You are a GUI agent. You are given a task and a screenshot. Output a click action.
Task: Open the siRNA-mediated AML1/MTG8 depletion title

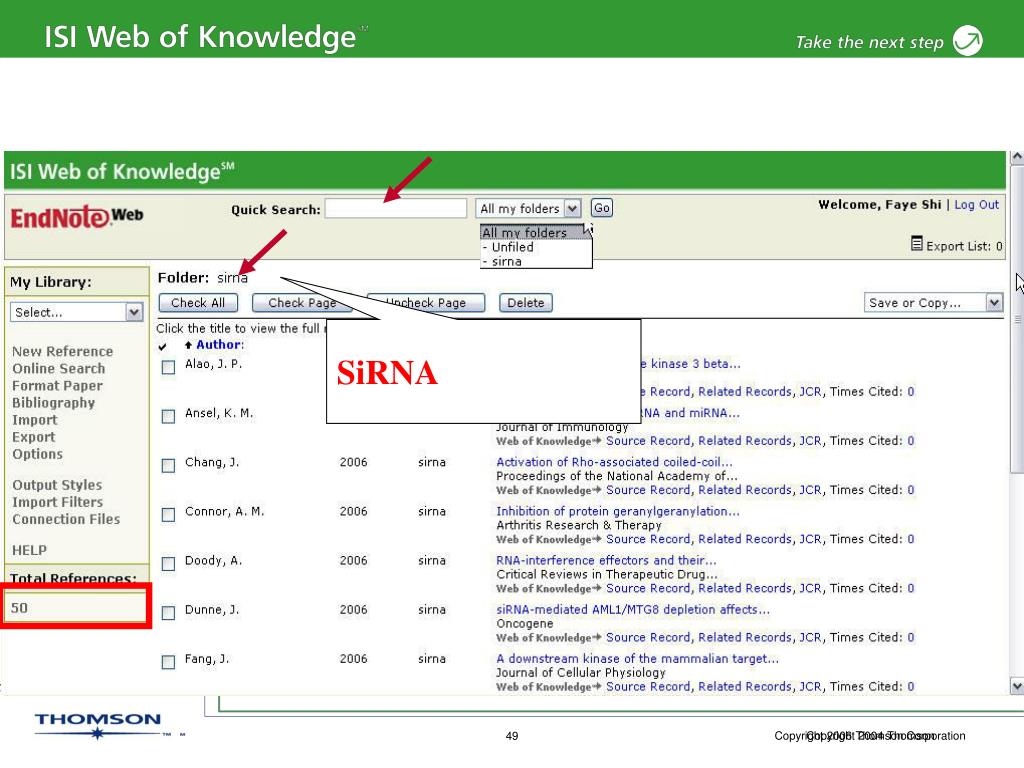(633, 609)
